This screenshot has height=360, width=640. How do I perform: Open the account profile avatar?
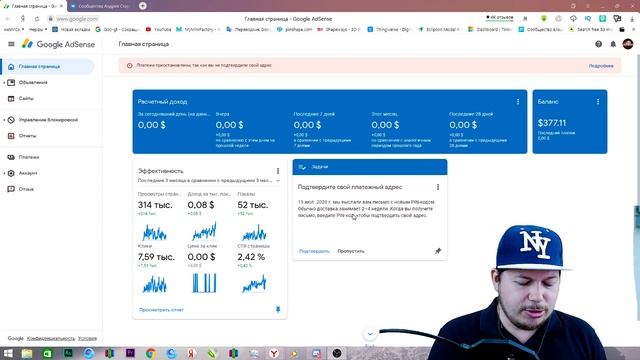coord(628,44)
